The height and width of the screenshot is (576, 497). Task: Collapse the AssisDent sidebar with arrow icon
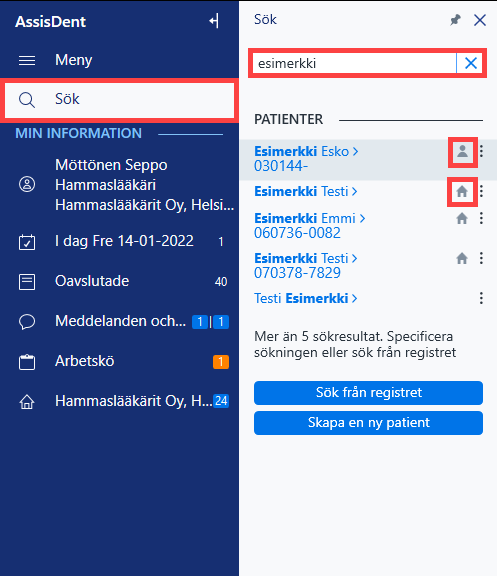215,21
